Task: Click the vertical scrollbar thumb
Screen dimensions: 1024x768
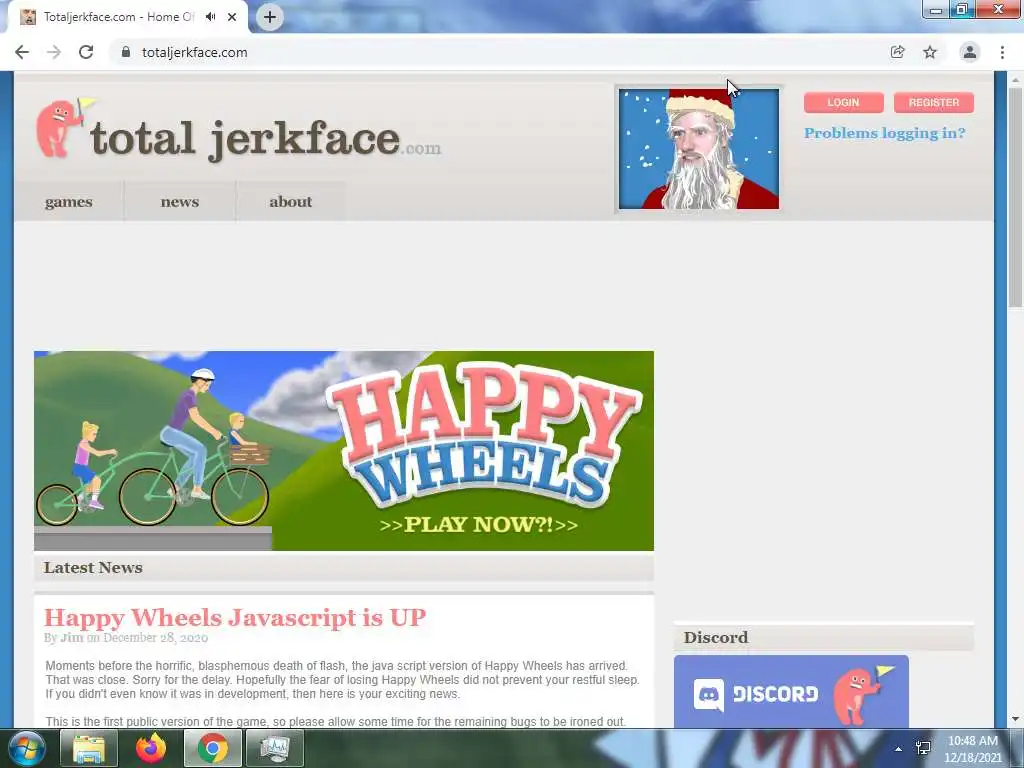Action: coord(1016,197)
